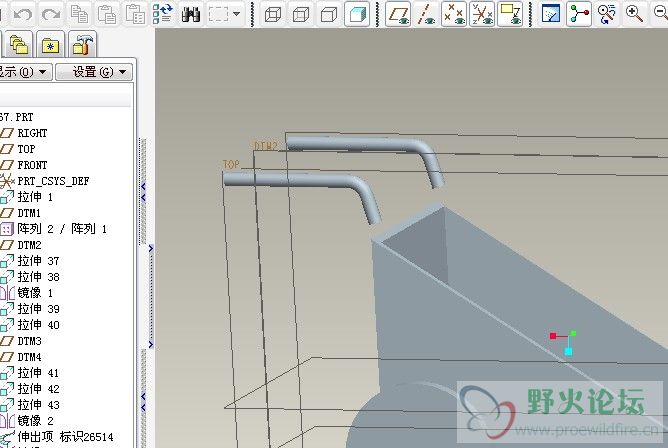Toggle annotation element display
This screenshot has width=668, height=448.
point(510,14)
